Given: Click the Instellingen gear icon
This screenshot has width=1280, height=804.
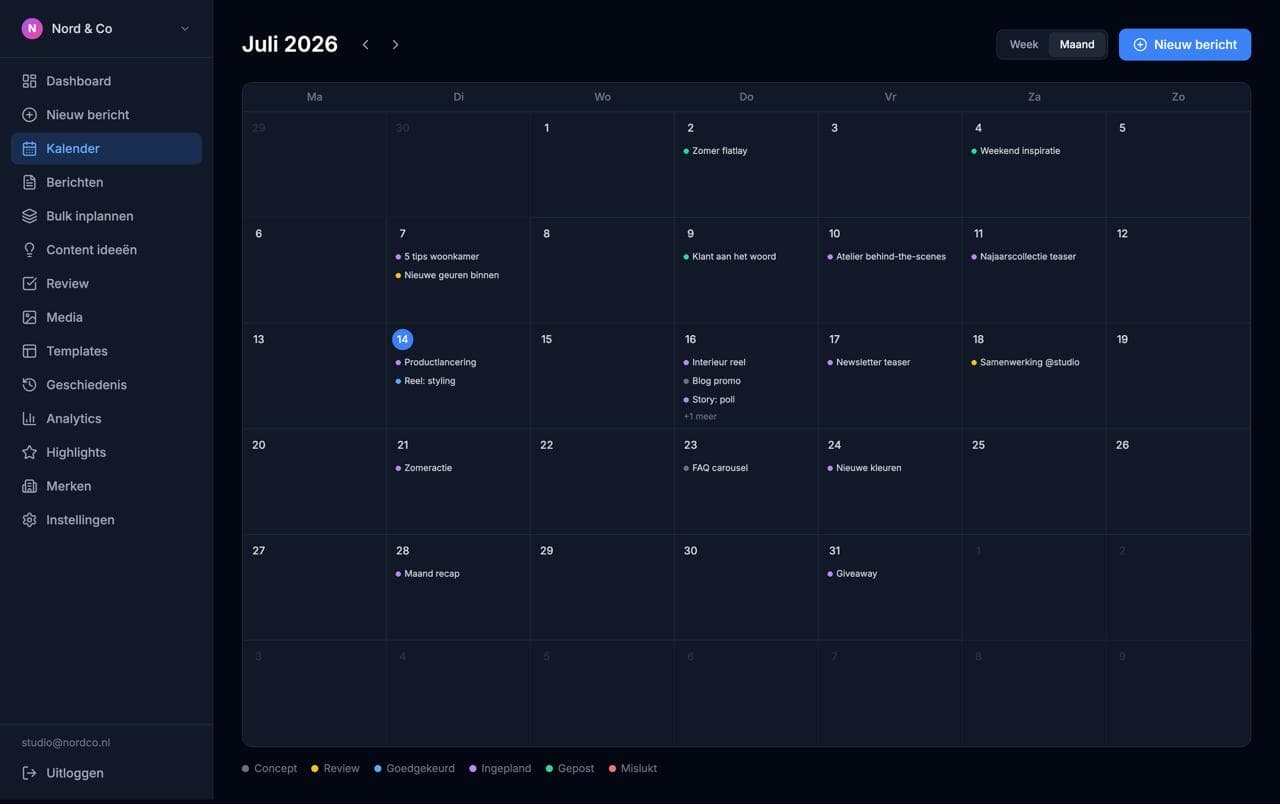Looking at the screenshot, I should click(x=29, y=520).
